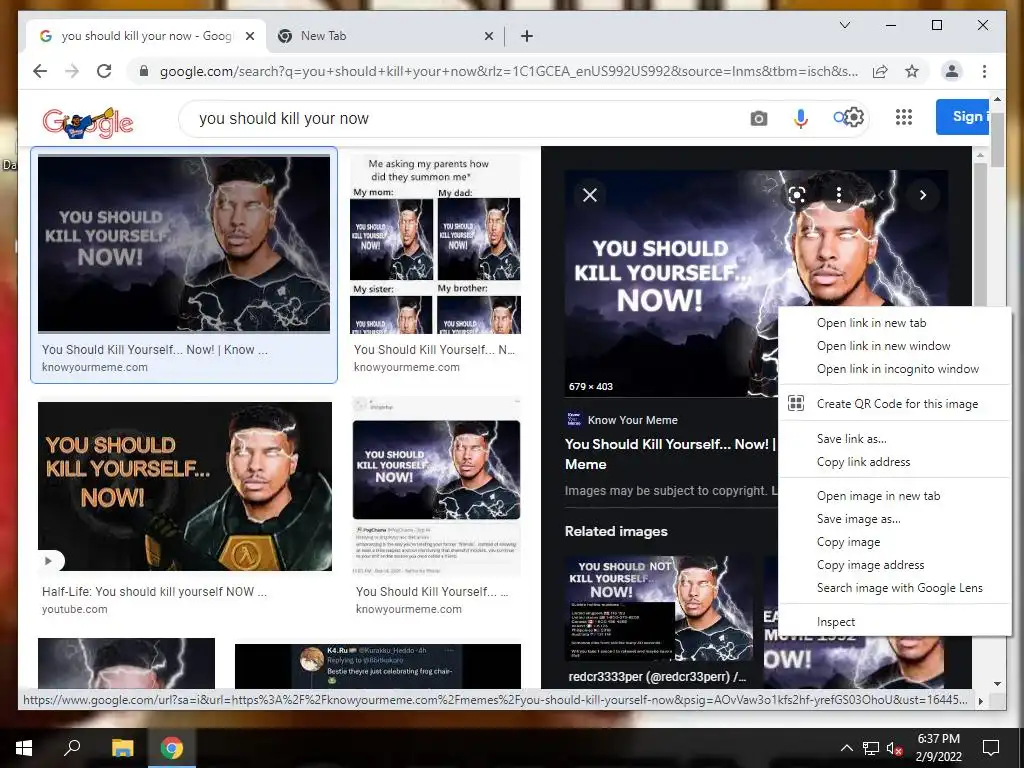Image resolution: width=1024 pixels, height=768 pixels.
Task: Start voice search with microphone
Action: click(x=801, y=118)
